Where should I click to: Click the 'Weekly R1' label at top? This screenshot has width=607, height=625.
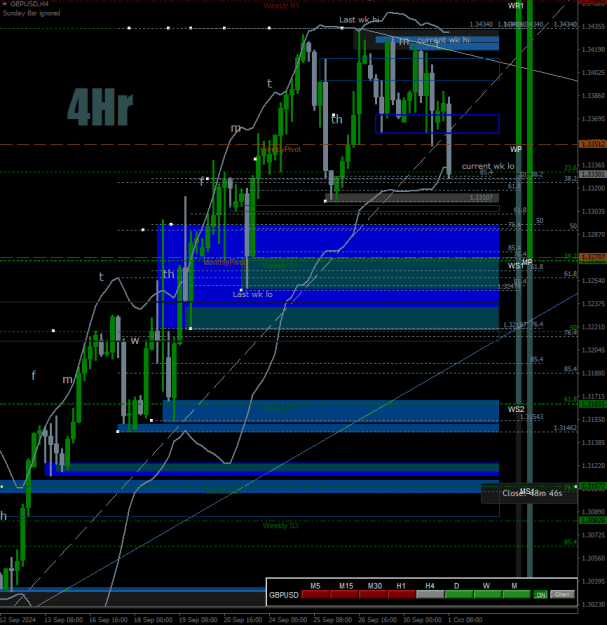281,6
